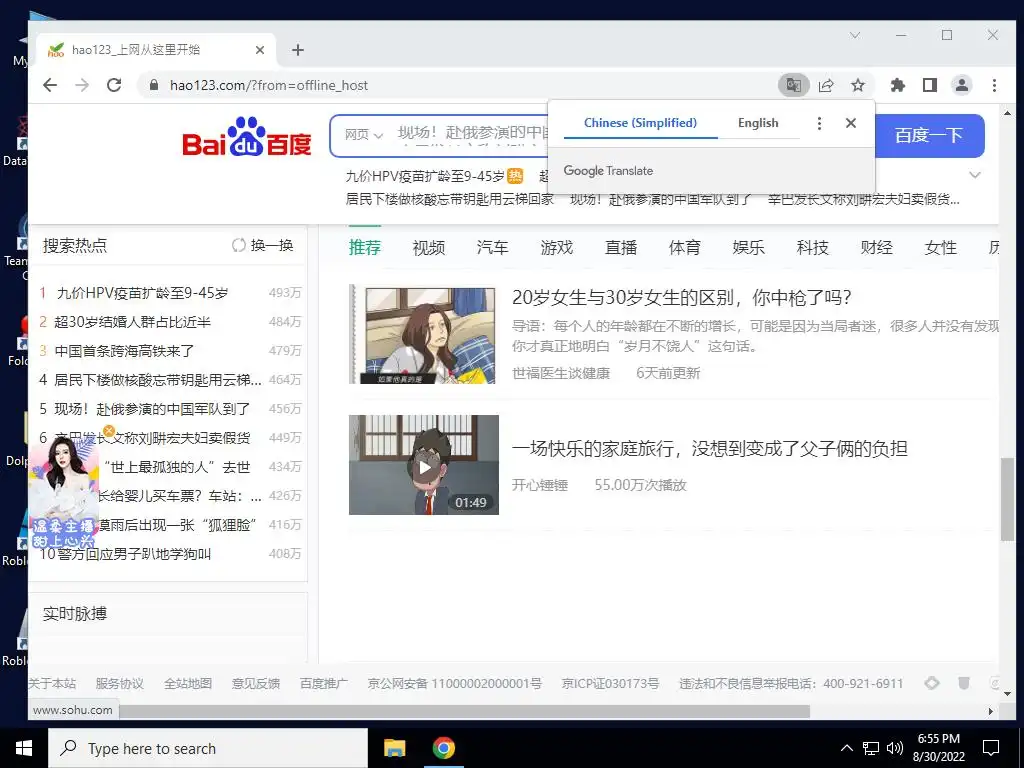This screenshot has height=768, width=1024.
Task: Open hot search 超30岁结婚人群占比近半
Action: 133,322
